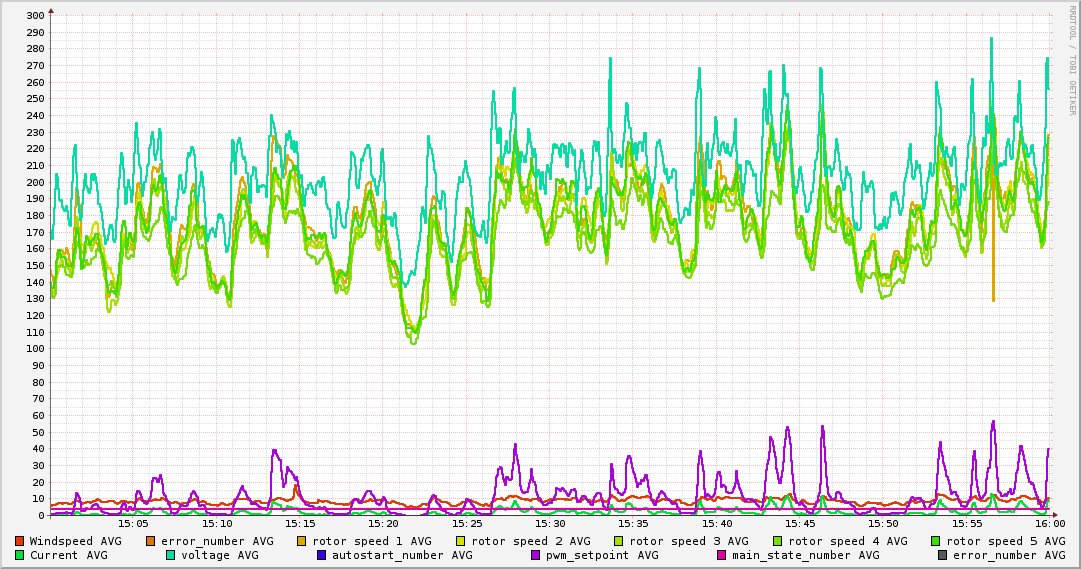This screenshot has height=569, width=1081.
Task: Click the voltage AVG legend text
Action: click(x=220, y=555)
